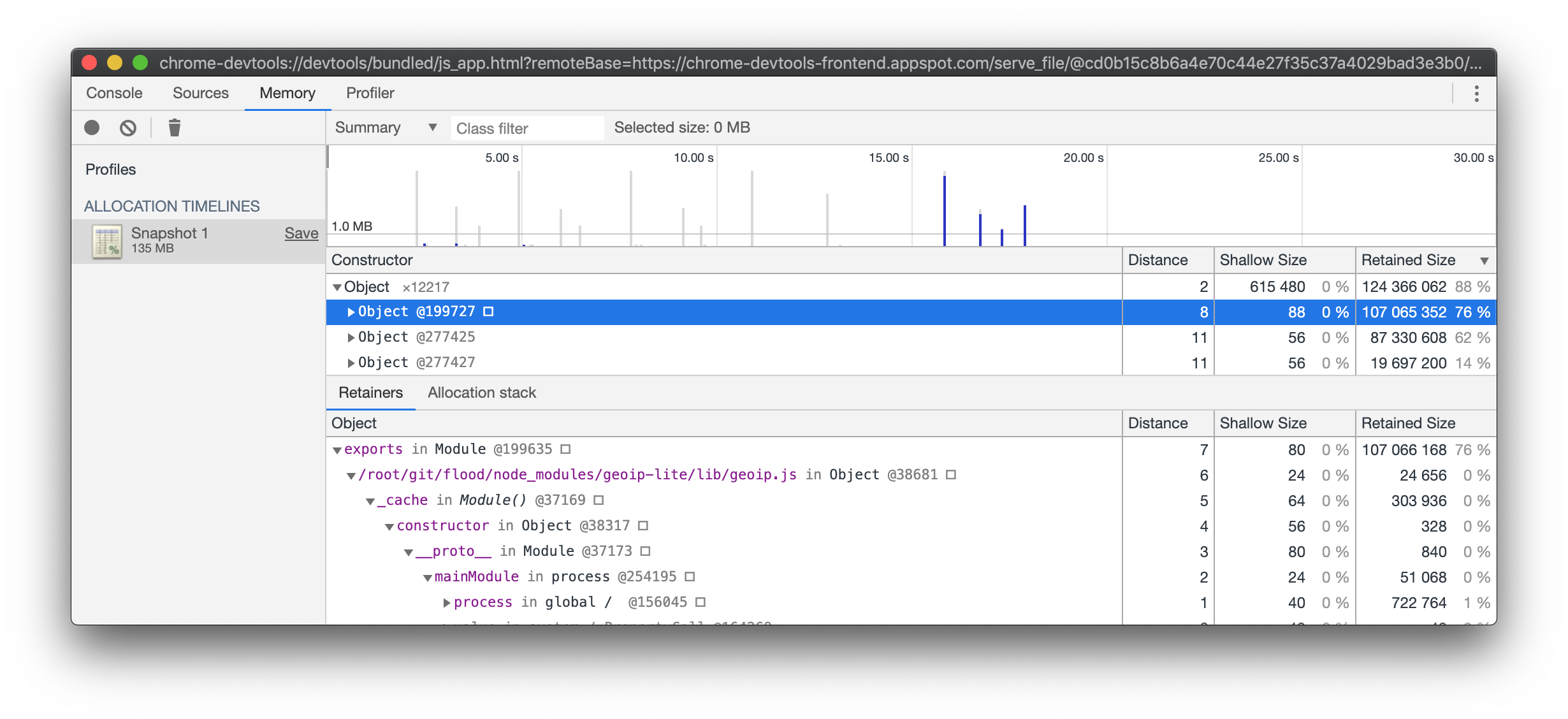Click tallest blue allocation bar in timeline
This screenshot has height=719, width=1568.
[945, 210]
